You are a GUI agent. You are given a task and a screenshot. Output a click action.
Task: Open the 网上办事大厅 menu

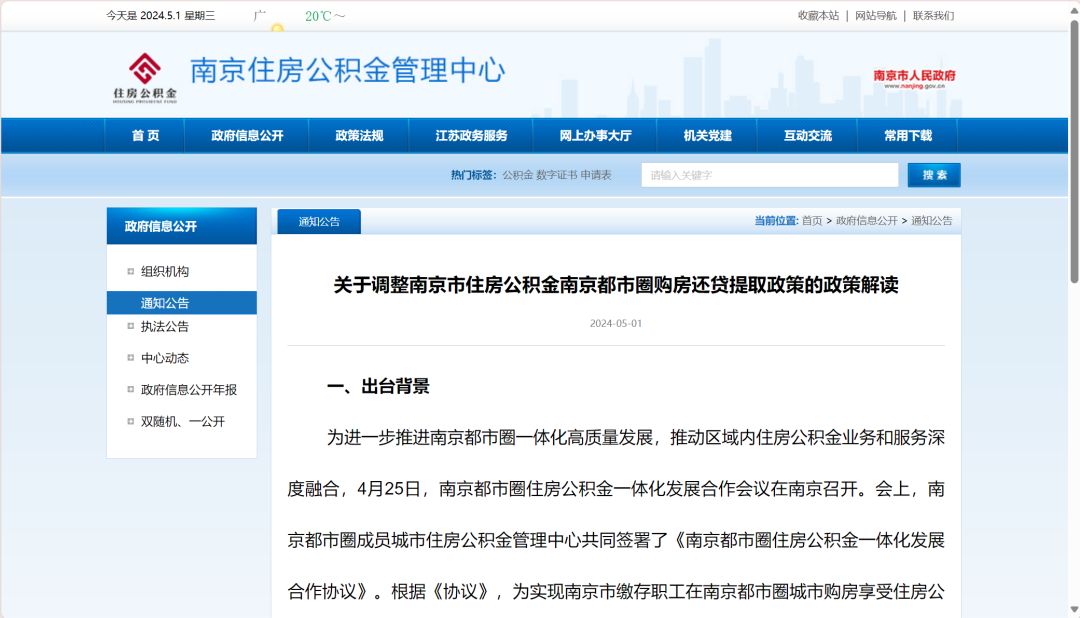(595, 136)
